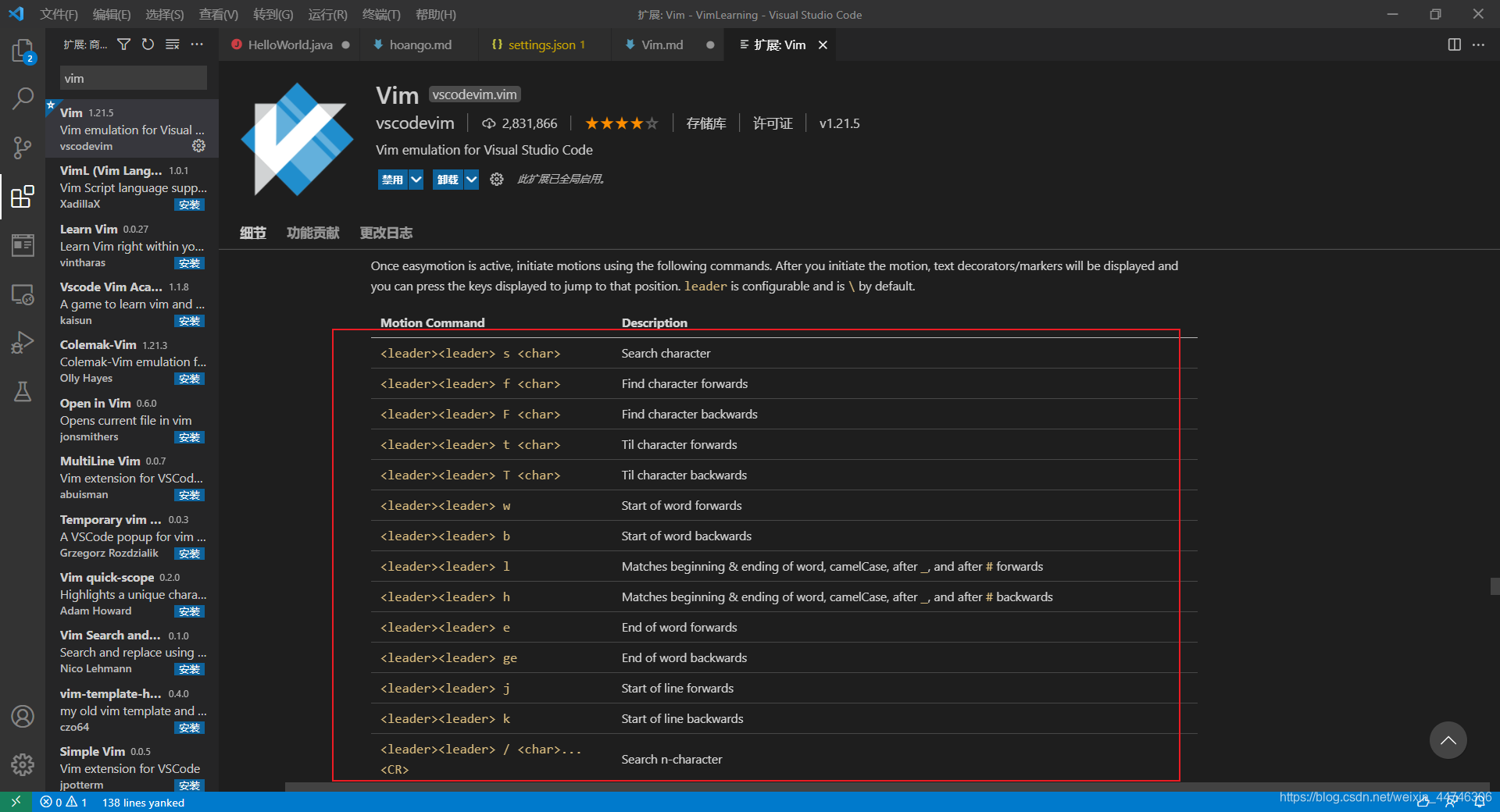Image resolution: width=1500 pixels, height=812 pixels.
Task: Install Vscode Vim Academy extension
Action: pos(189,321)
